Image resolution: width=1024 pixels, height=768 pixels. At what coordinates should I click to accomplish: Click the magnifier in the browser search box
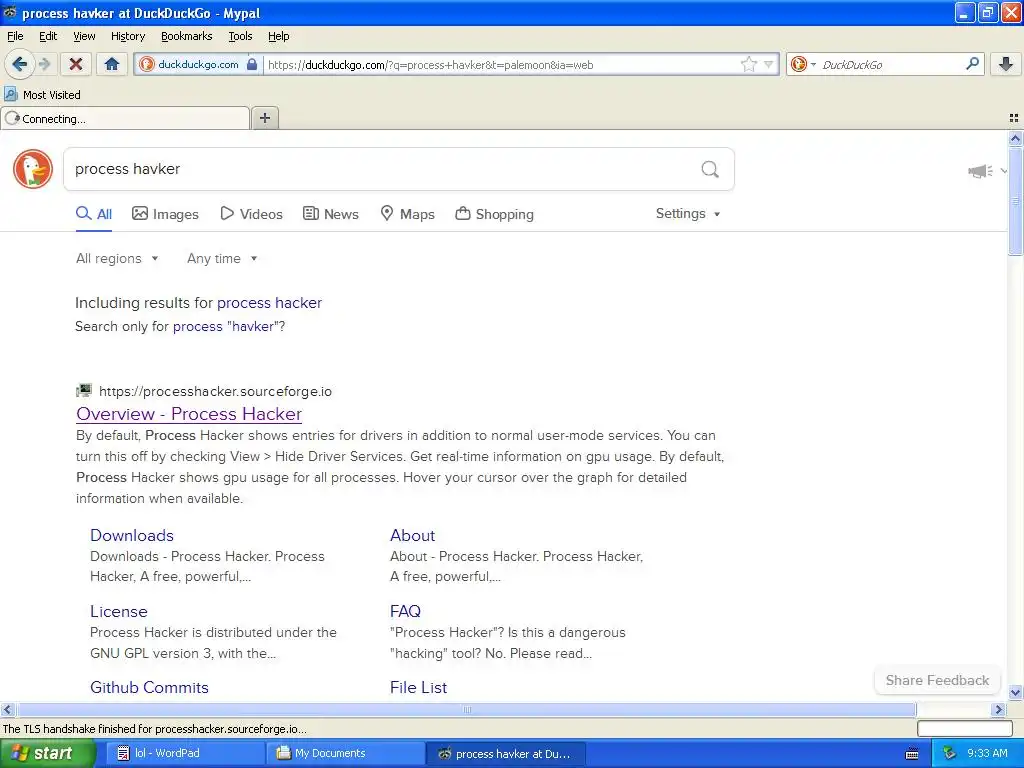point(972,64)
